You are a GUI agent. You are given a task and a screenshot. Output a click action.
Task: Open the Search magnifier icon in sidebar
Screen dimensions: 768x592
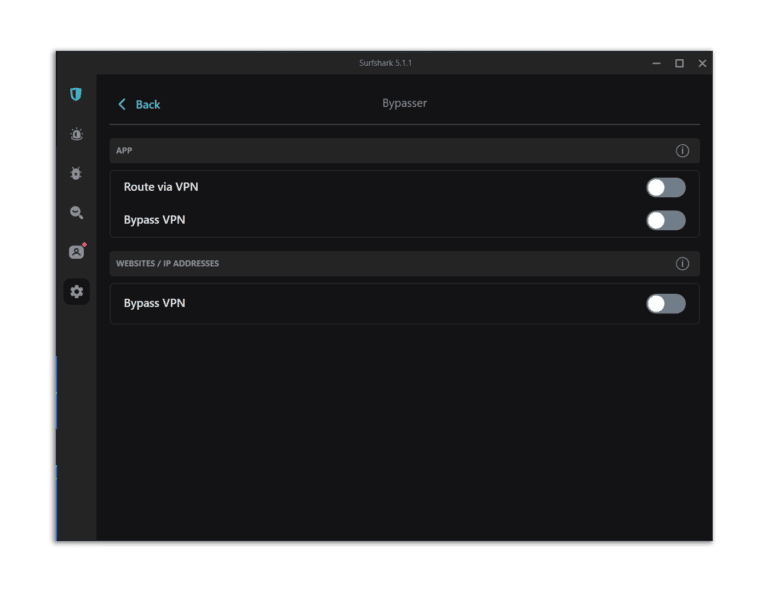tap(76, 212)
